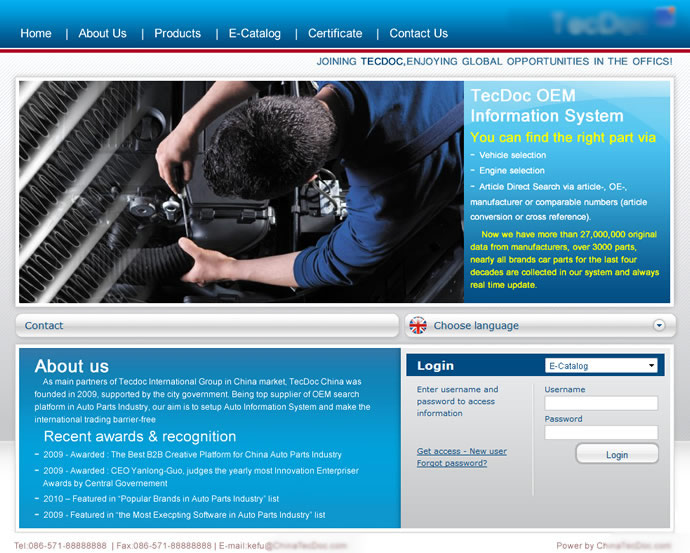
Task: Open the Contact bar
Action: point(207,326)
